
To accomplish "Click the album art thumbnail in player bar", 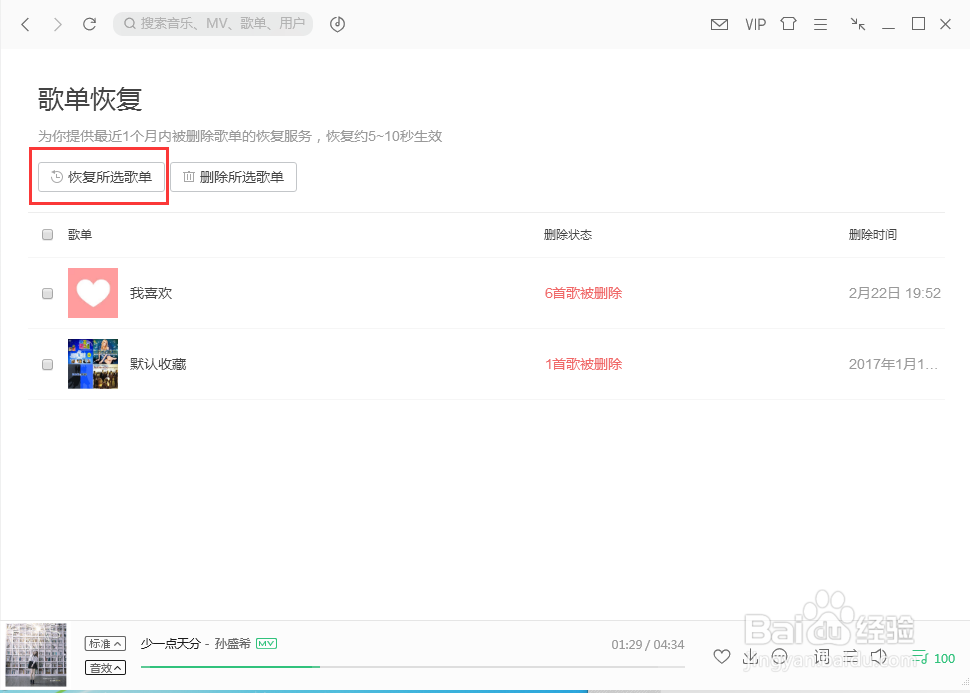I will 35,654.
